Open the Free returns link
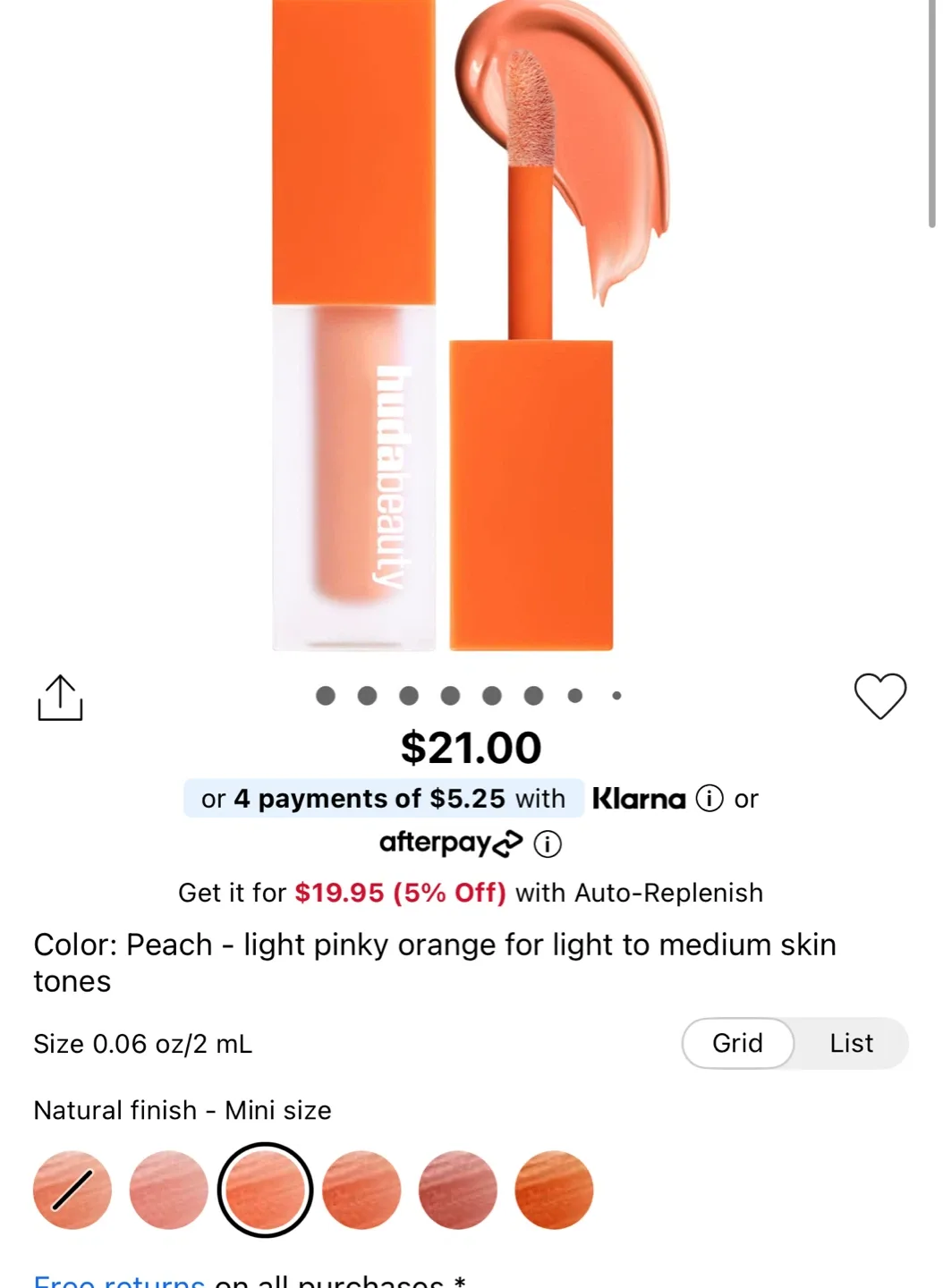 click(117, 1279)
